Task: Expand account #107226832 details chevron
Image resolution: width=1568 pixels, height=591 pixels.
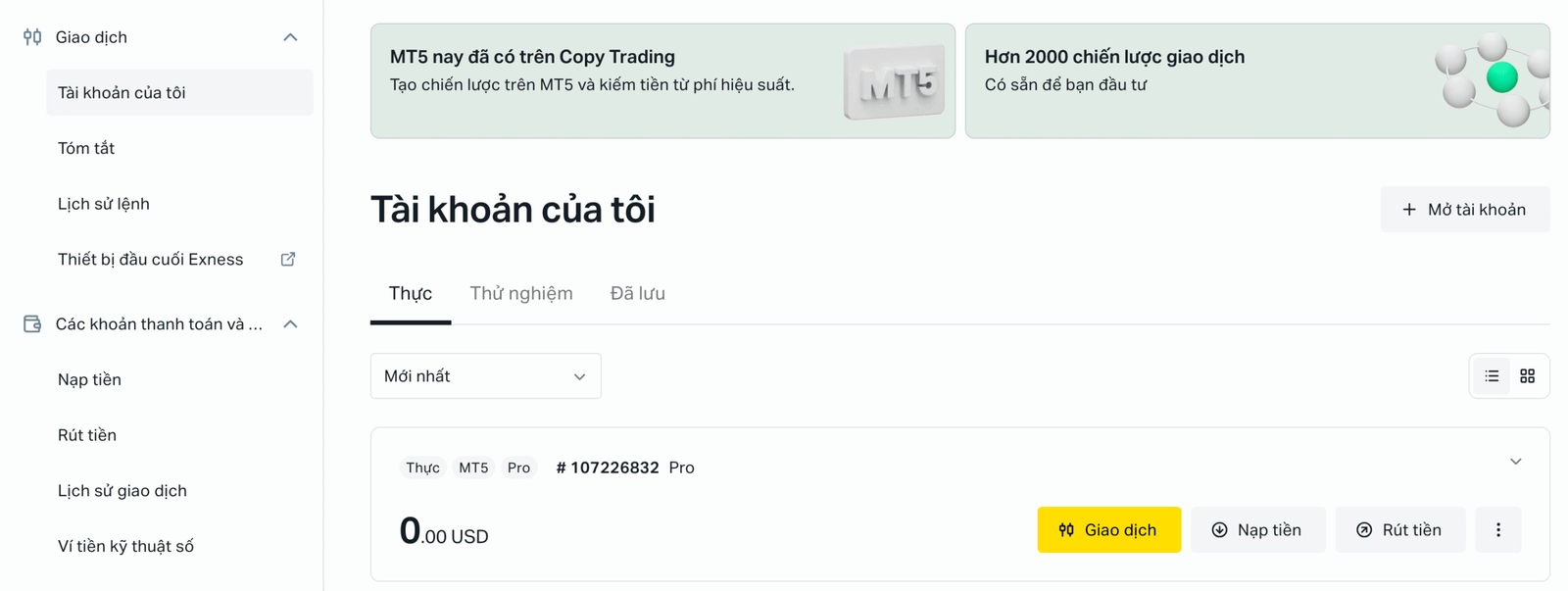Action: [1515, 461]
